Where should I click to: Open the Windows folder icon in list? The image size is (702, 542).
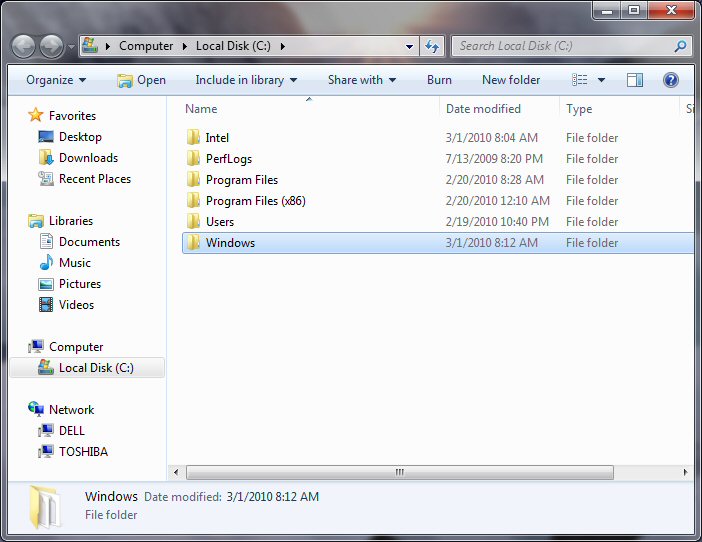pyautogui.click(x=194, y=243)
